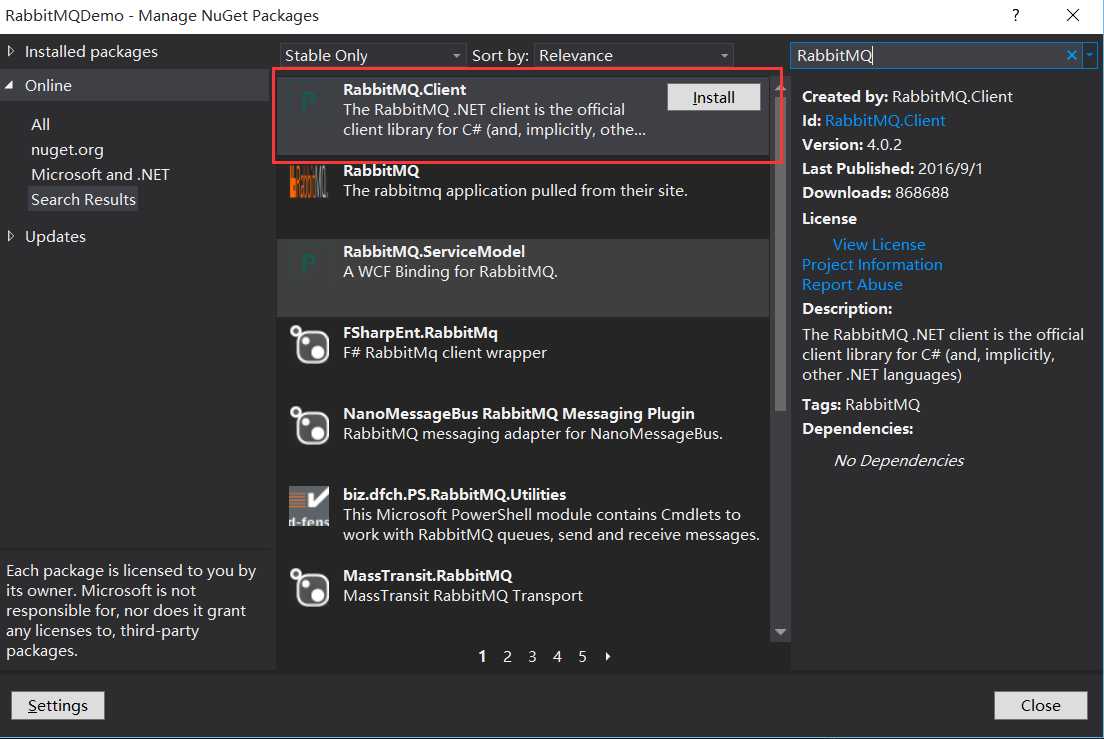Select the RabbitMQ package title row

pyautogui.click(x=381, y=170)
